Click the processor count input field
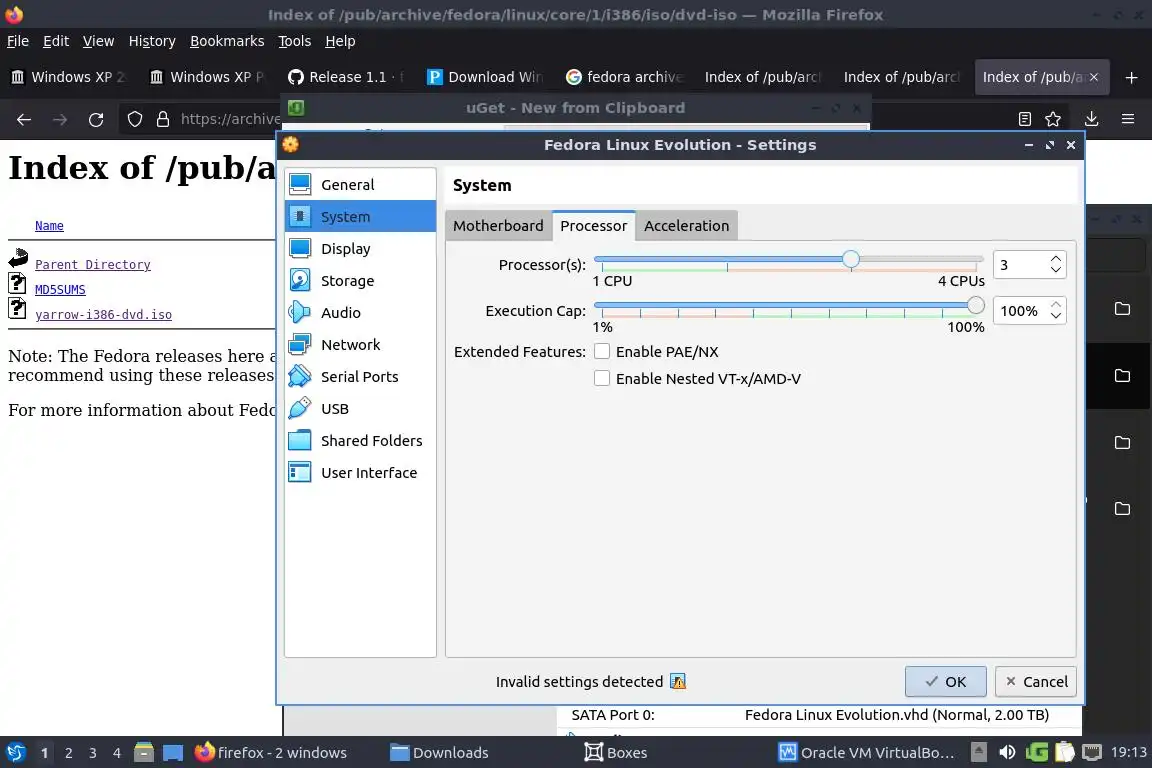The width and height of the screenshot is (1152, 768). pyautogui.click(x=1020, y=265)
